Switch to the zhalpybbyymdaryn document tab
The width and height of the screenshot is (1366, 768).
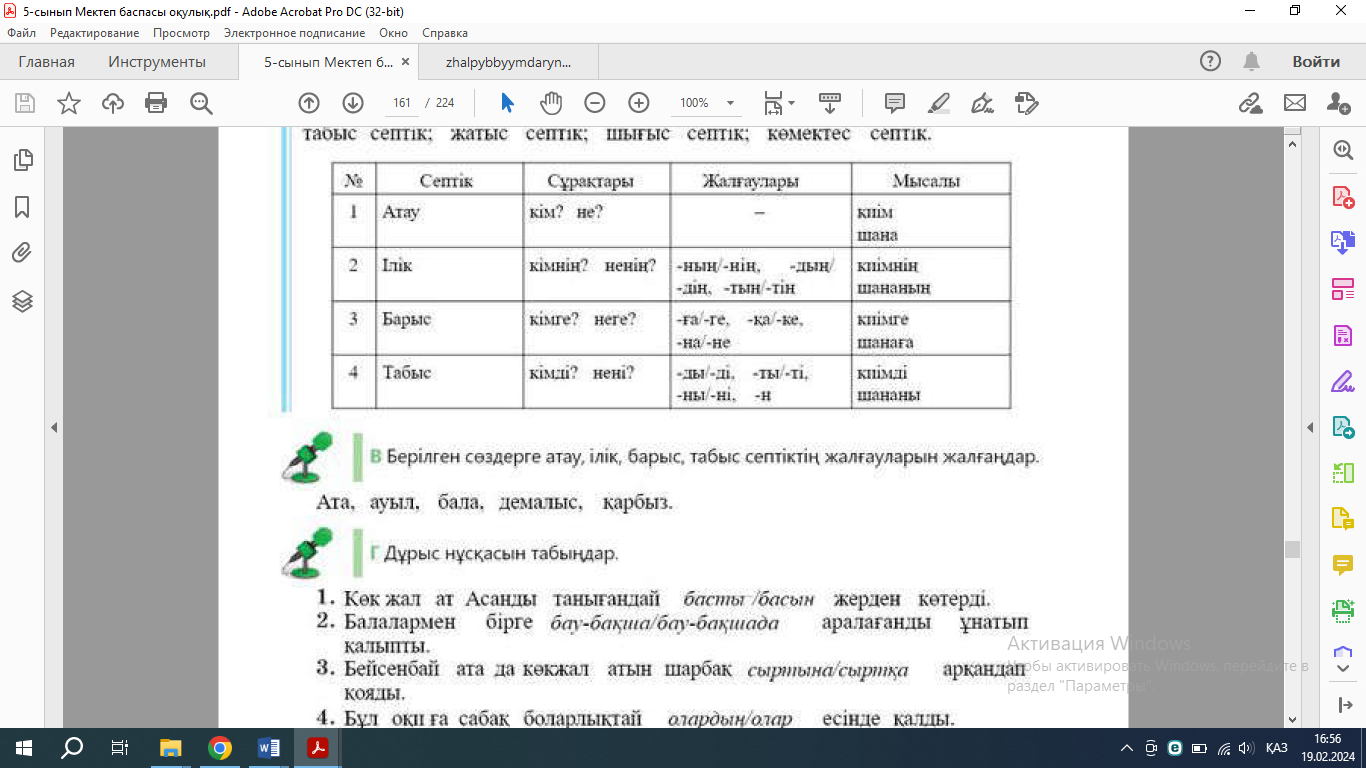pyautogui.click(x=509, y=62)
